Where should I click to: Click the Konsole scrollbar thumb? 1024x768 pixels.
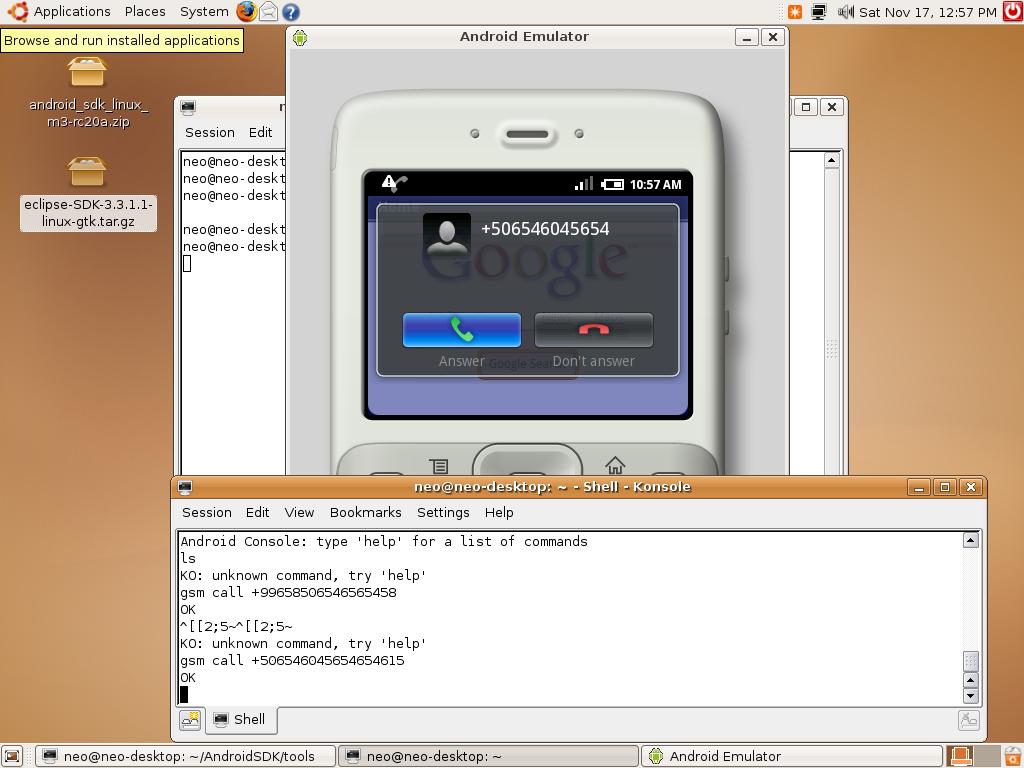tap(971, 661)
